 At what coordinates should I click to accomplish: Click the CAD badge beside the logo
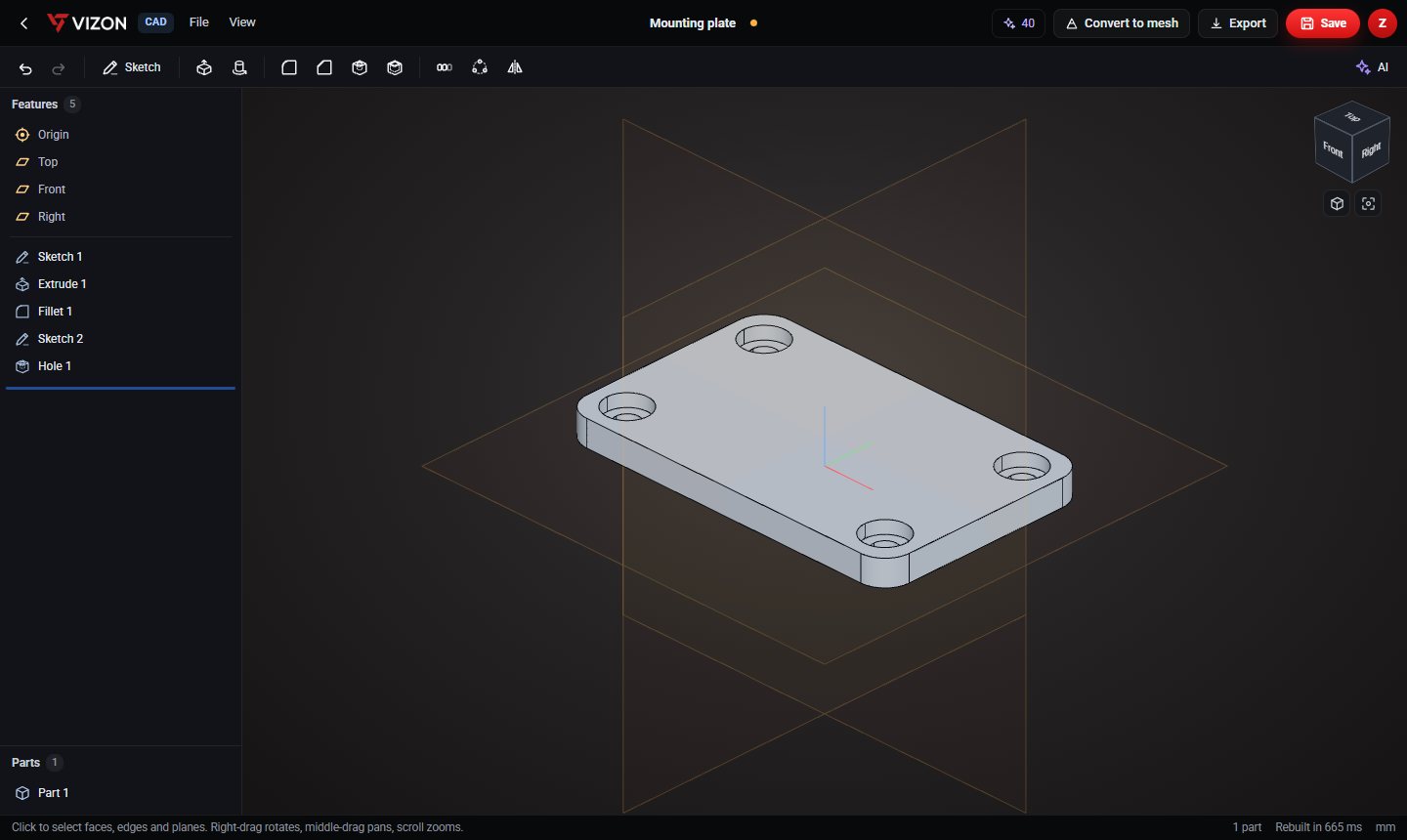156,22
